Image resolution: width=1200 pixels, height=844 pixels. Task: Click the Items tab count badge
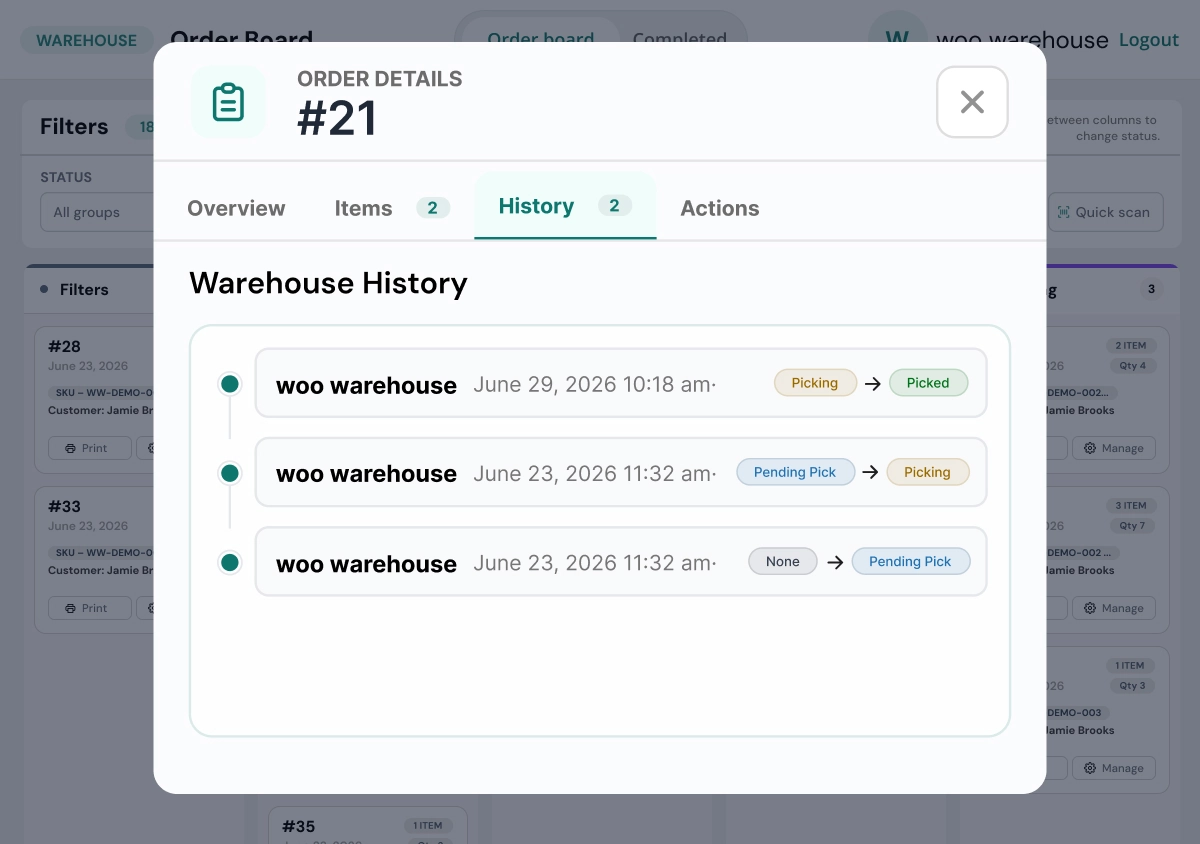(432, 208)
